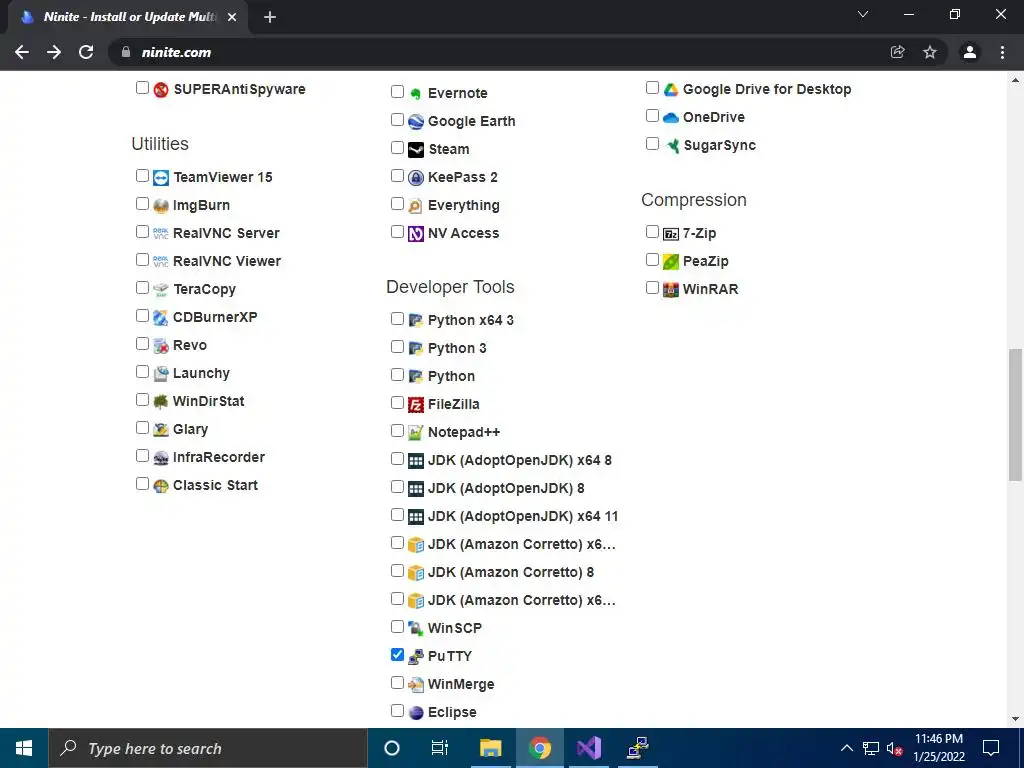Close the Ninite browser tab
Screen dimensions: 1024x768
232,18
